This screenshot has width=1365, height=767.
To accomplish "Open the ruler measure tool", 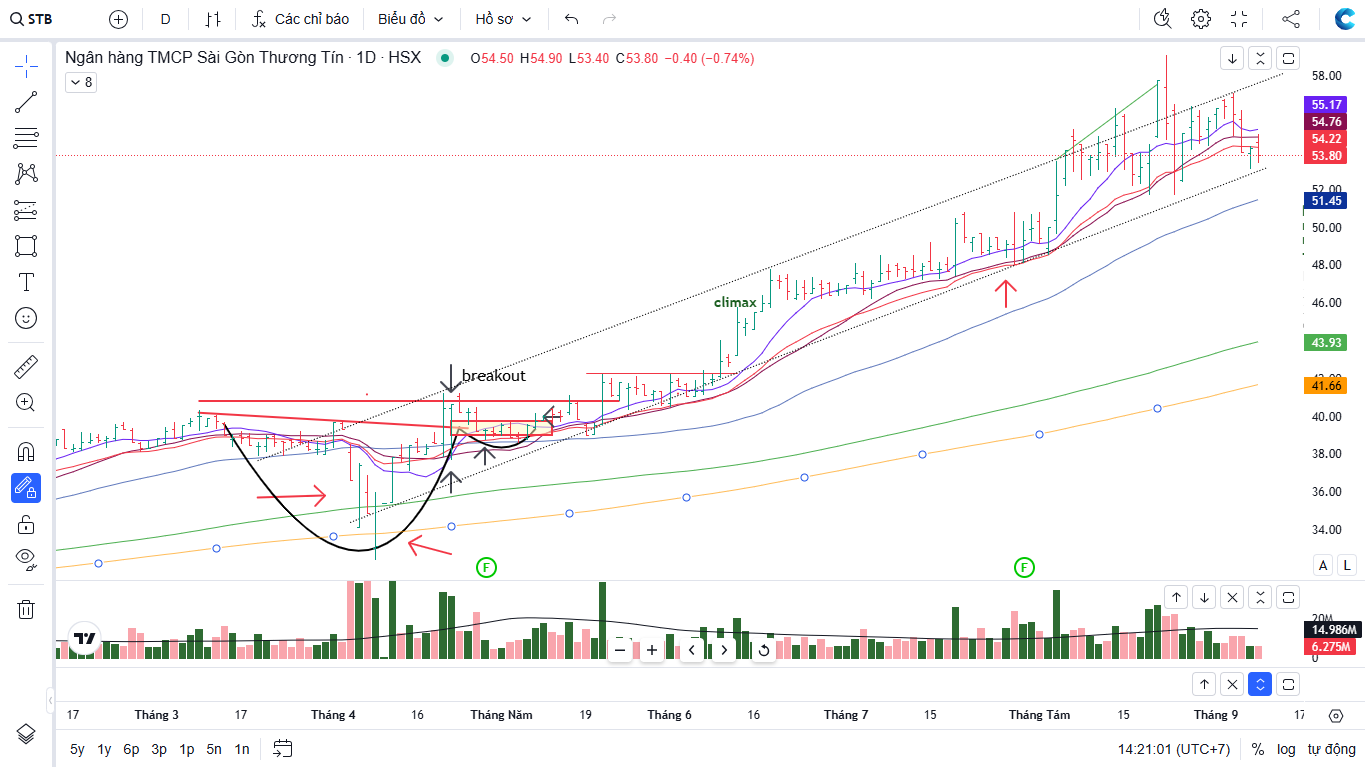I will 26,367.
